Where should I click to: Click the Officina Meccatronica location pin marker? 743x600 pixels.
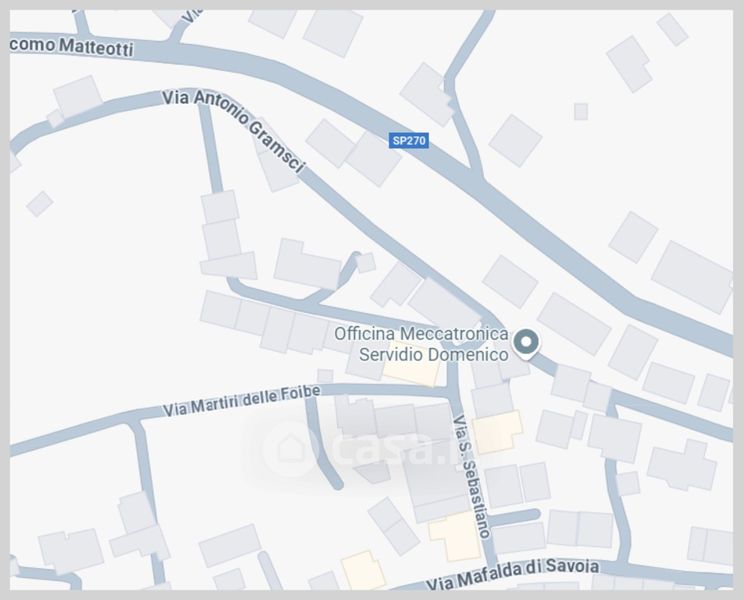point(526,343)
